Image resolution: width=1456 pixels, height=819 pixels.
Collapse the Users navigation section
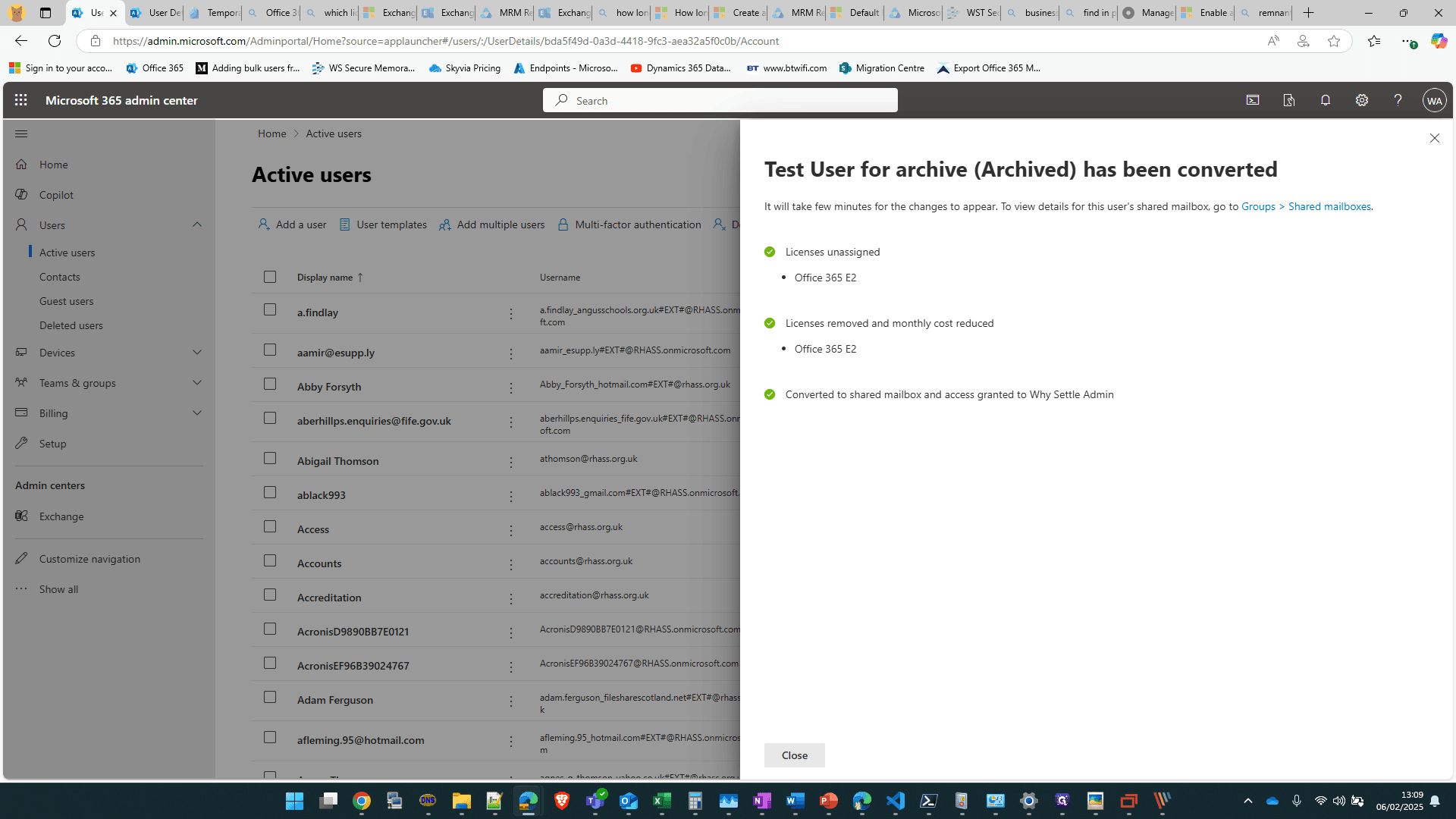197,224
